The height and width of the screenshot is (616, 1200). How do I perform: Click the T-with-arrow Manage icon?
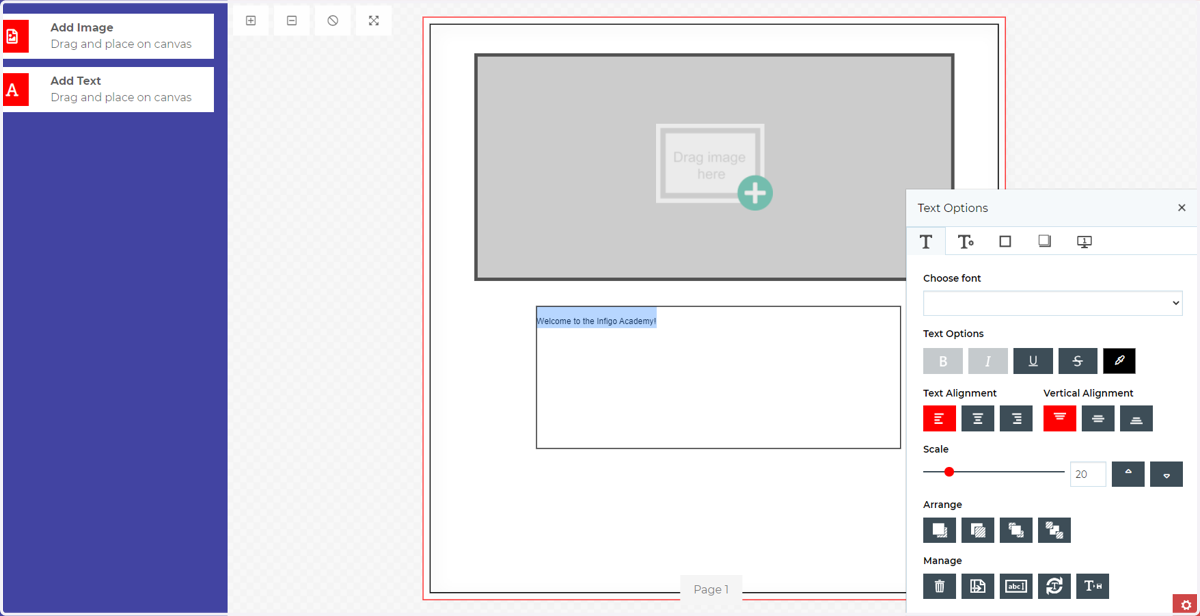tap(1093, 586)
